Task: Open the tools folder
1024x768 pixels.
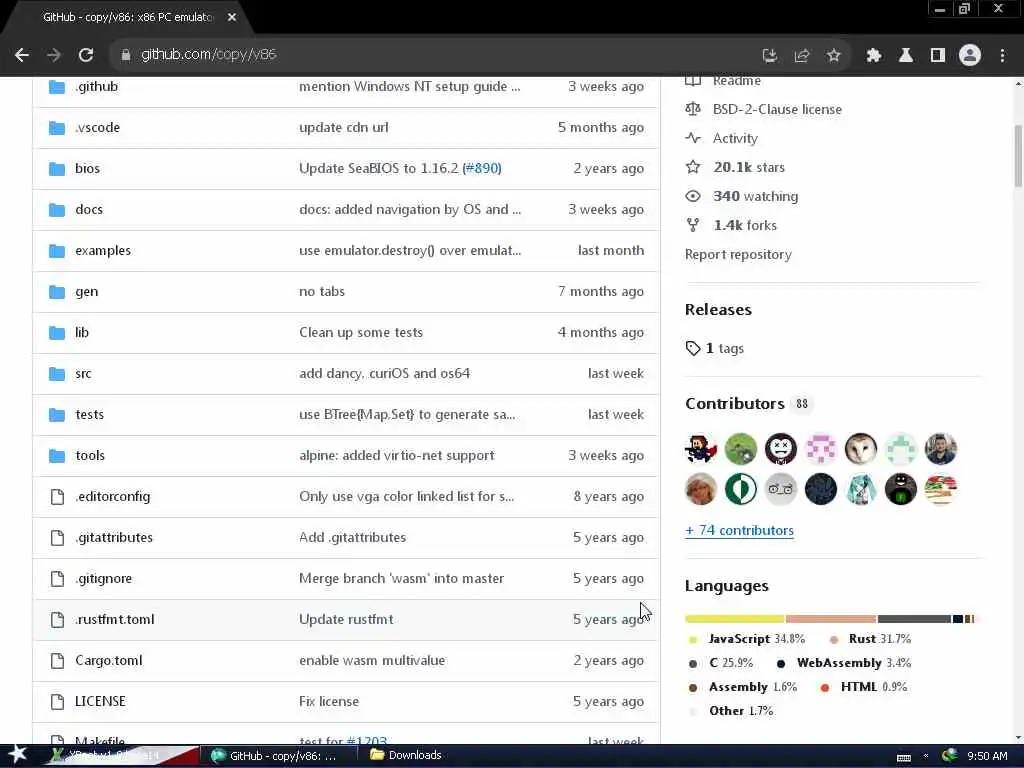Action: pyautogui.click(x=90, y=456)
